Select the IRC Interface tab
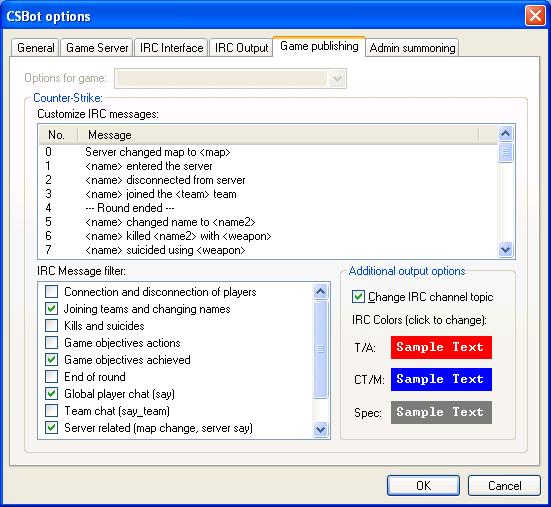The image size is (551, 507). 171,47
